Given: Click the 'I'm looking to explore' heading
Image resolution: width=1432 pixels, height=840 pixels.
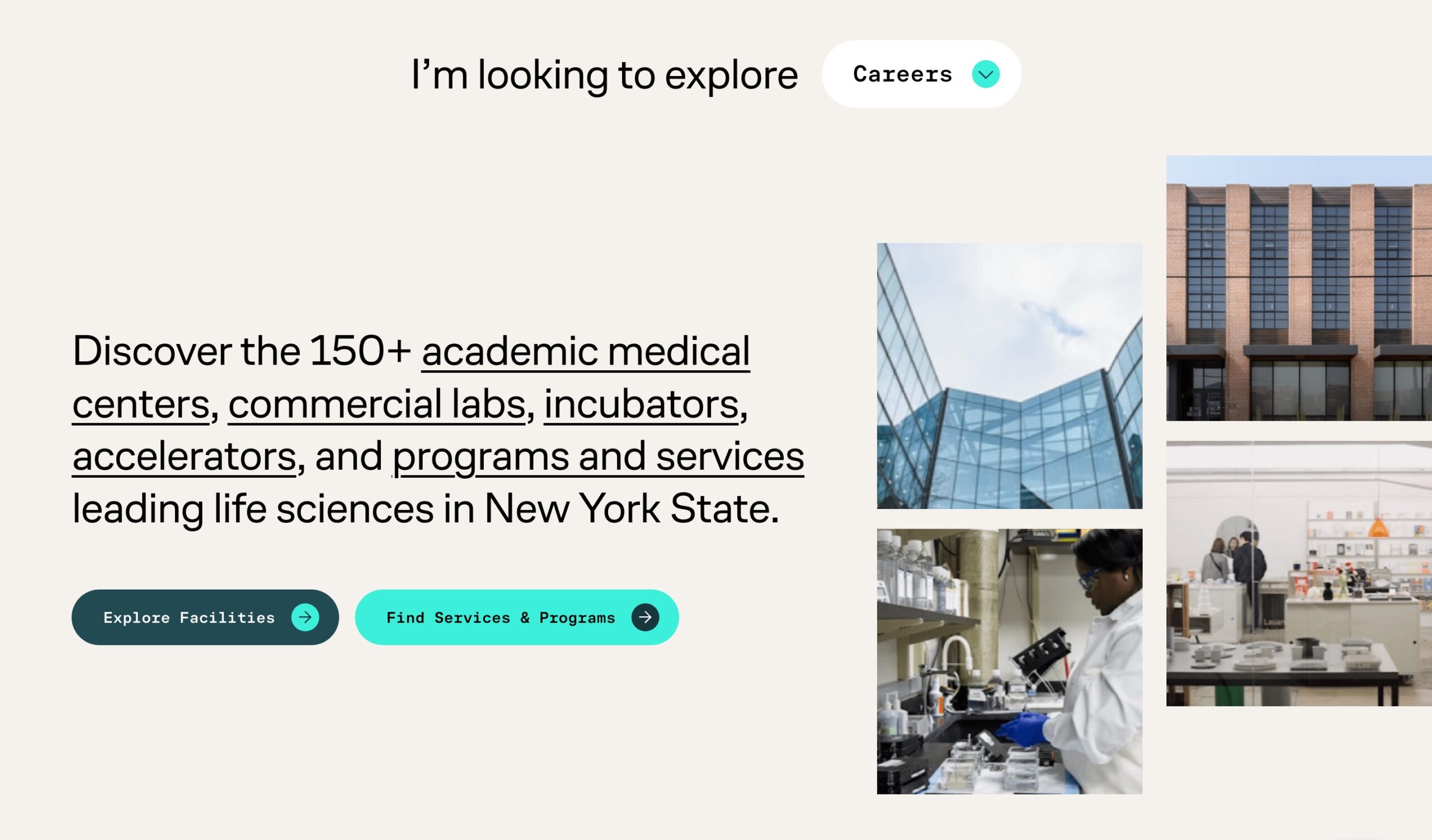Looking at the screenshot, I should [604, 74].
